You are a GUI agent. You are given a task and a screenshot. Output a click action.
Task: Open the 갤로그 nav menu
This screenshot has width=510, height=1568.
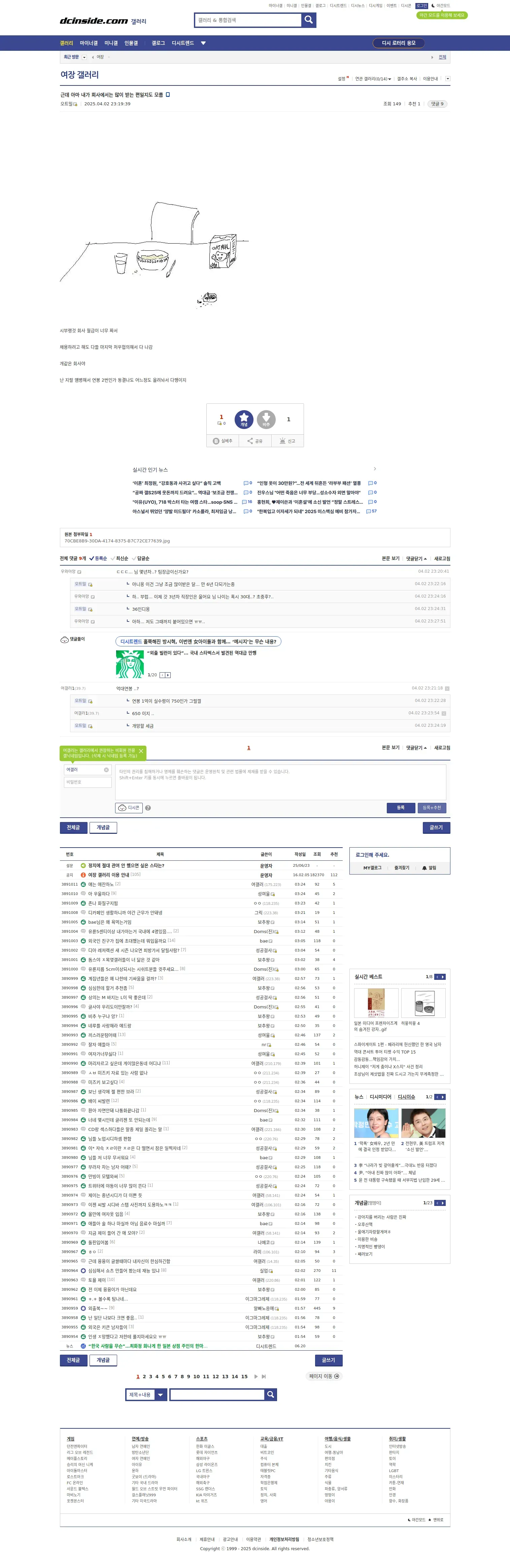(159, 43)
